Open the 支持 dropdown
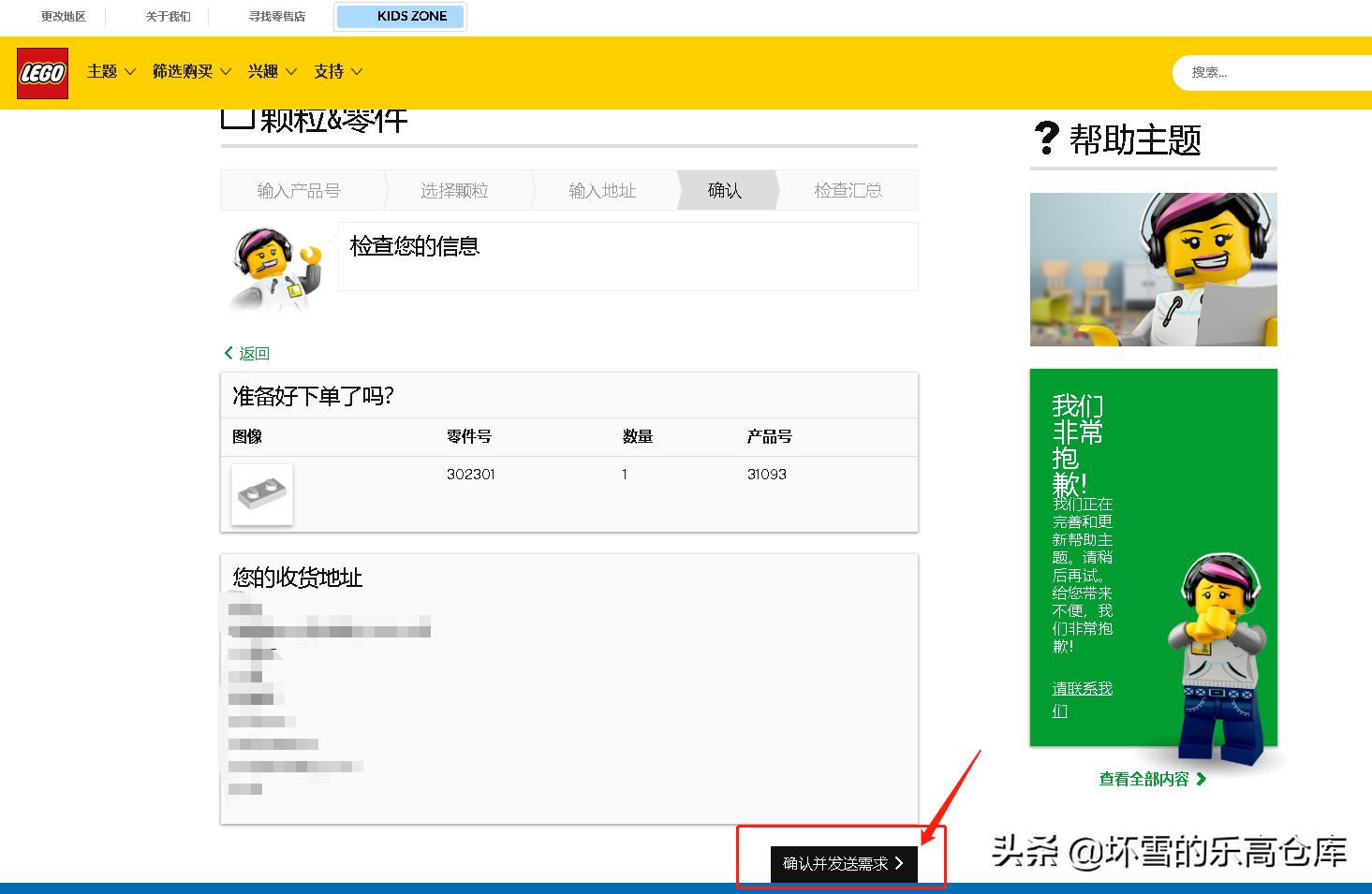The height and width of the screenshot is (894, 1372). pos(337,71)
